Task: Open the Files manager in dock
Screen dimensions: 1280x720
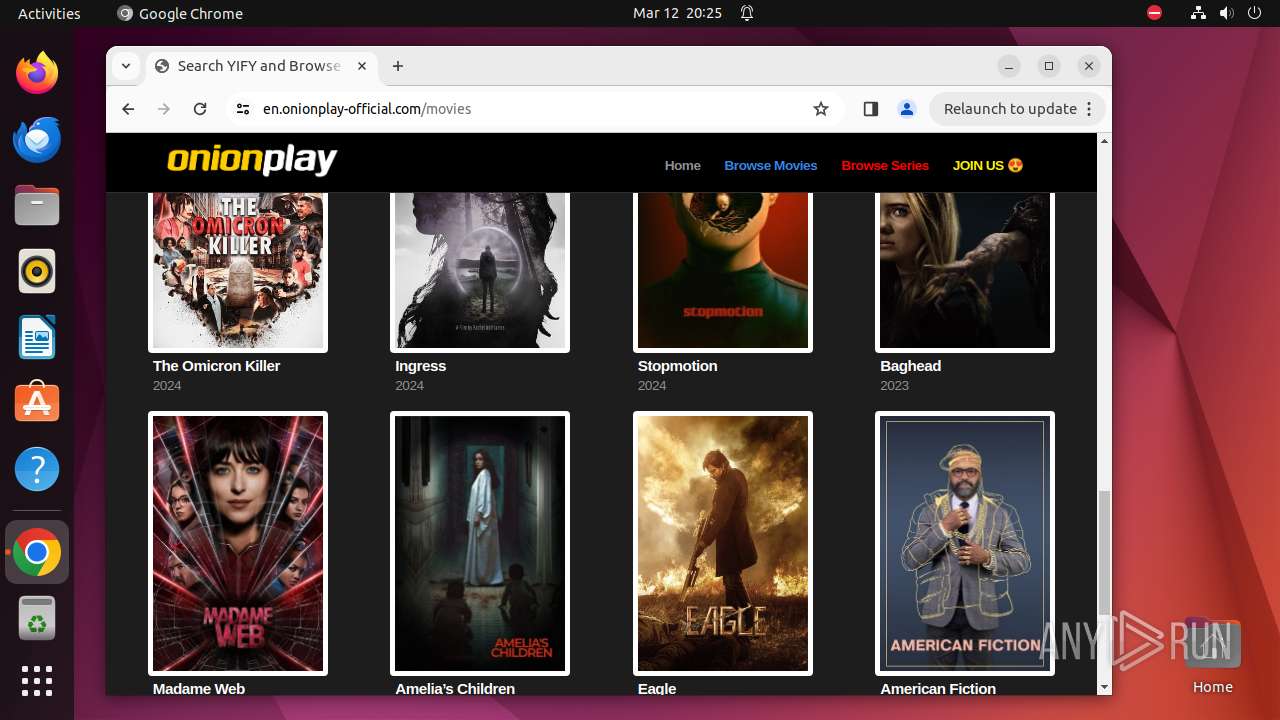Action: click(x=37, y=205)
